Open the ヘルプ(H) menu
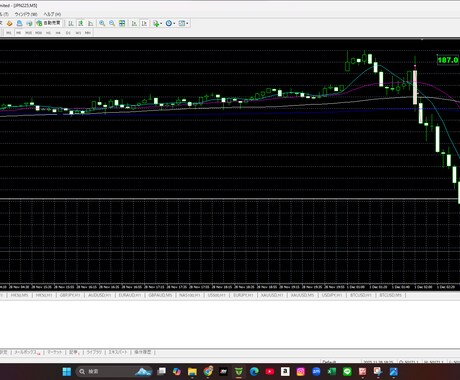Viewport: 460px width, 380px height. point(52,14)
